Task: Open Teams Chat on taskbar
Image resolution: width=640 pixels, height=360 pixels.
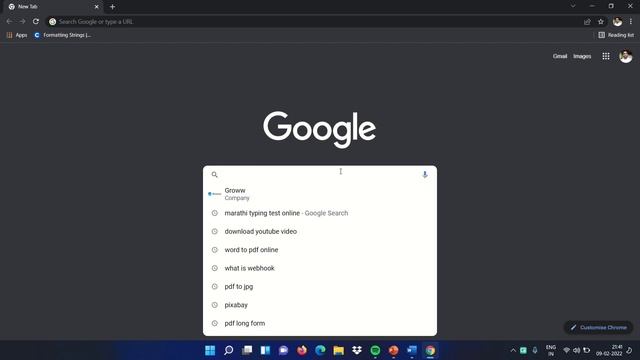Action: 284,350
